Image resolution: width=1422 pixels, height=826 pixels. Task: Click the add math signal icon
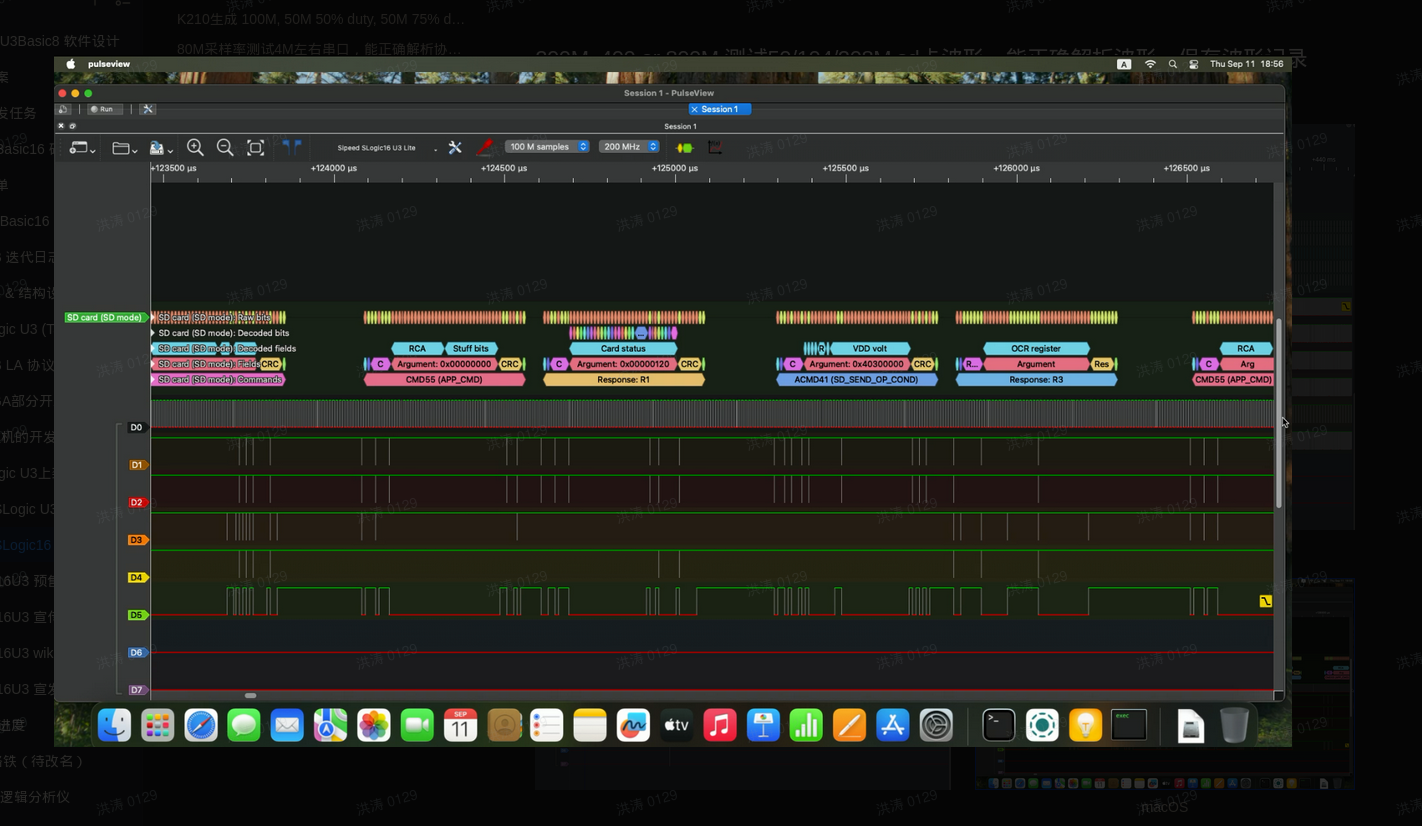click(715, 148)
